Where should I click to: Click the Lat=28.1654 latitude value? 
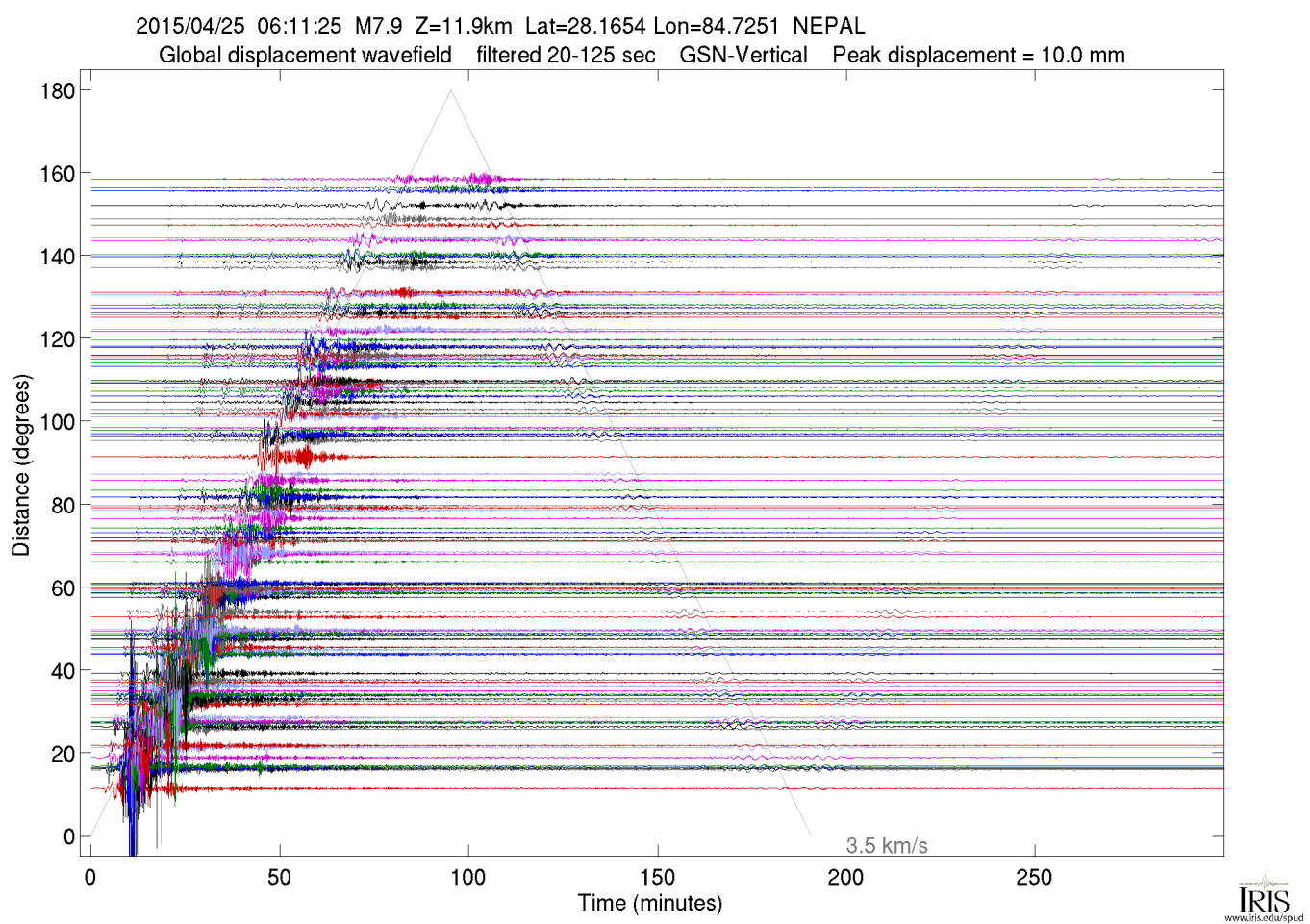(x=585, y=26)
